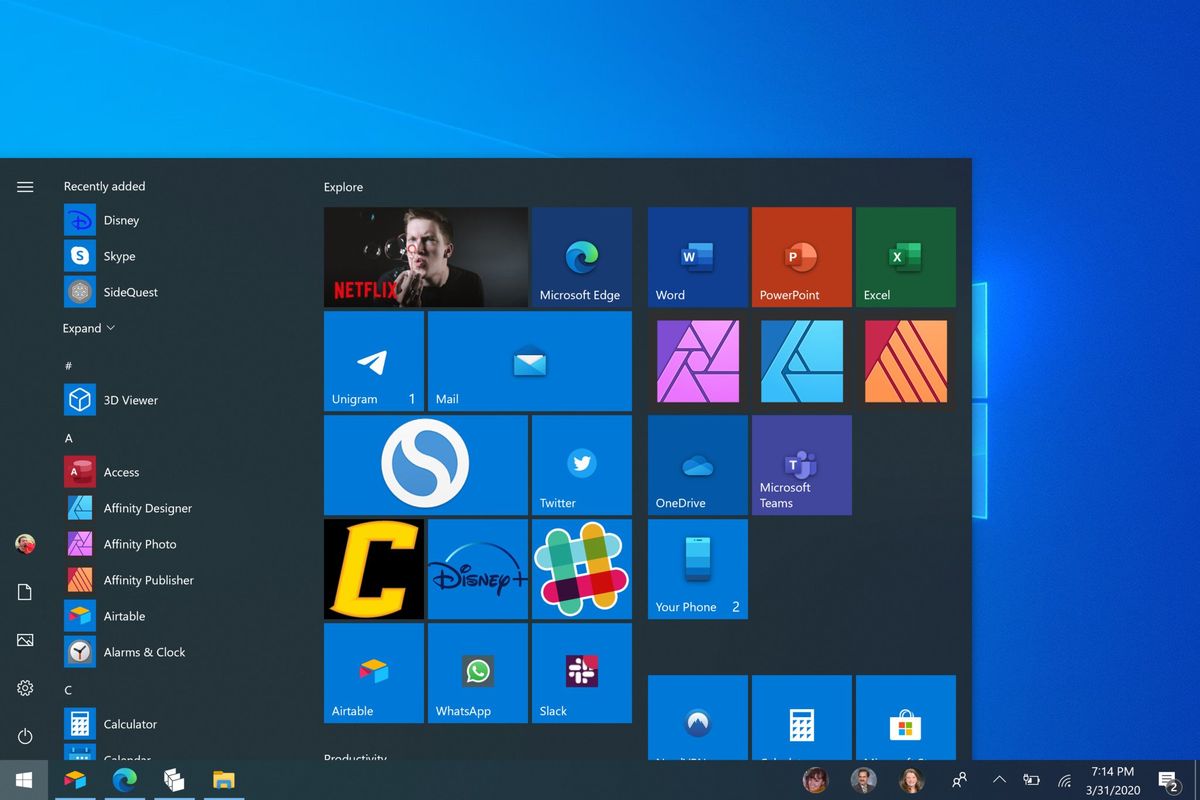Launch the PowerPoint tile
Viewport: 1200px width, 800px height.
801,256
